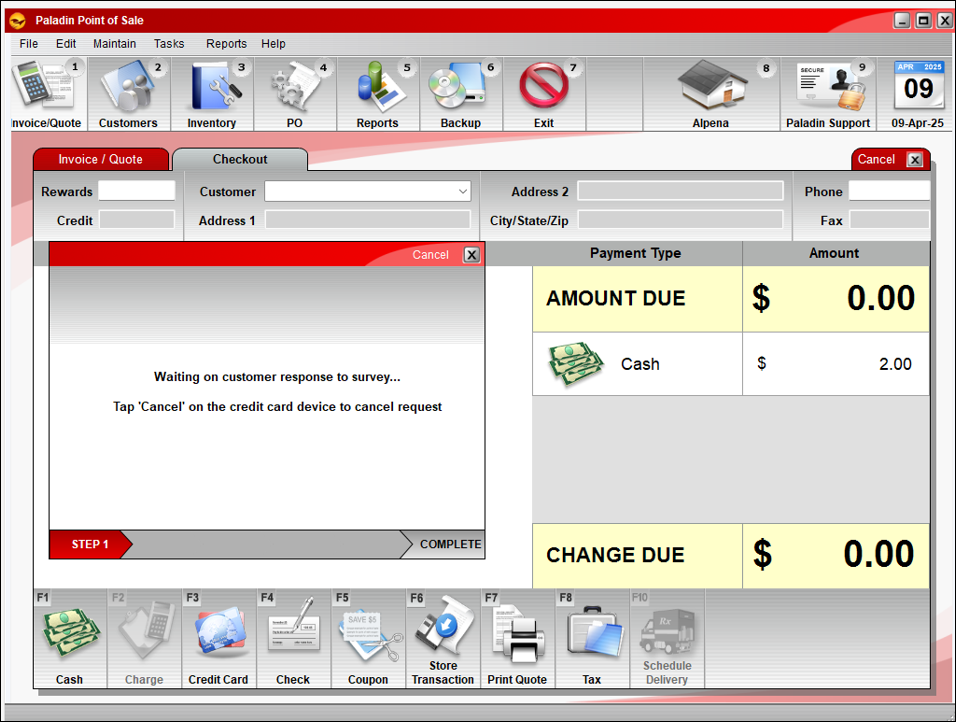Click the City/State/Zip field
The height and width of the screenshot is (722, 956).
680,220
